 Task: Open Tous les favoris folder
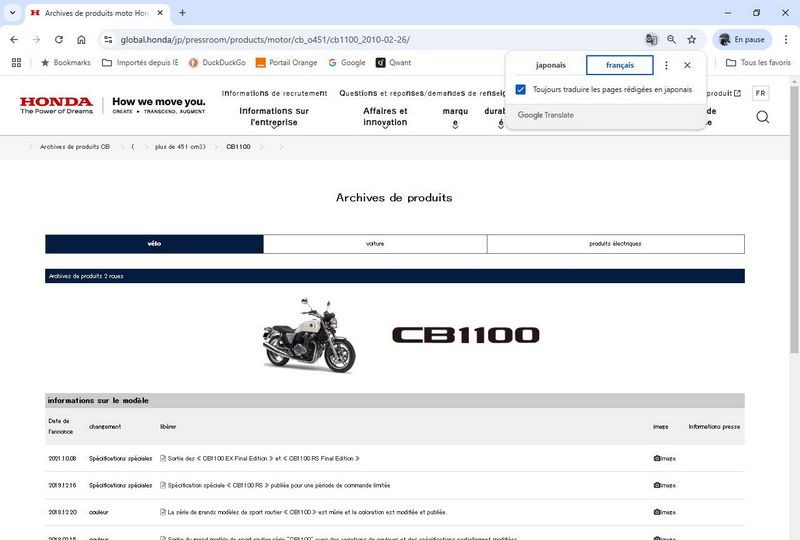point(758,63)
